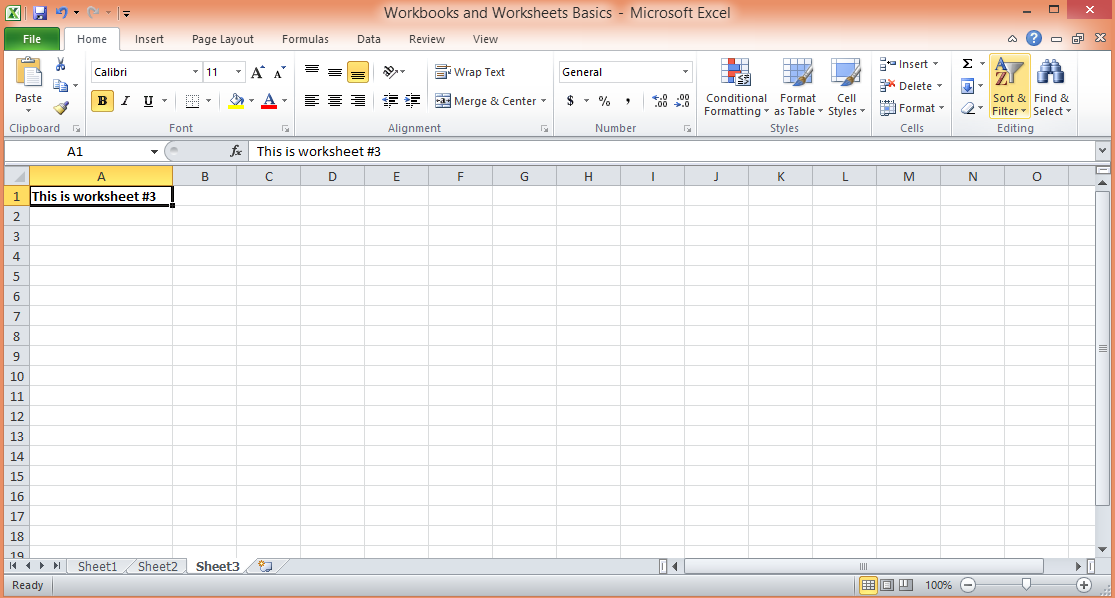1115x598 pixels.
Task: Click the Wrap Text button
Action: (x=470, y=72)
